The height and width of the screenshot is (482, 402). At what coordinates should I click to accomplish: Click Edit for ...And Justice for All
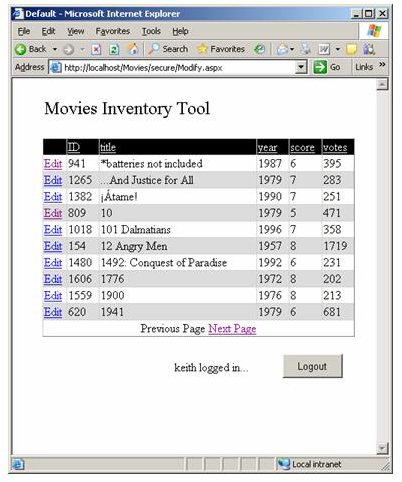pos(53,180)
